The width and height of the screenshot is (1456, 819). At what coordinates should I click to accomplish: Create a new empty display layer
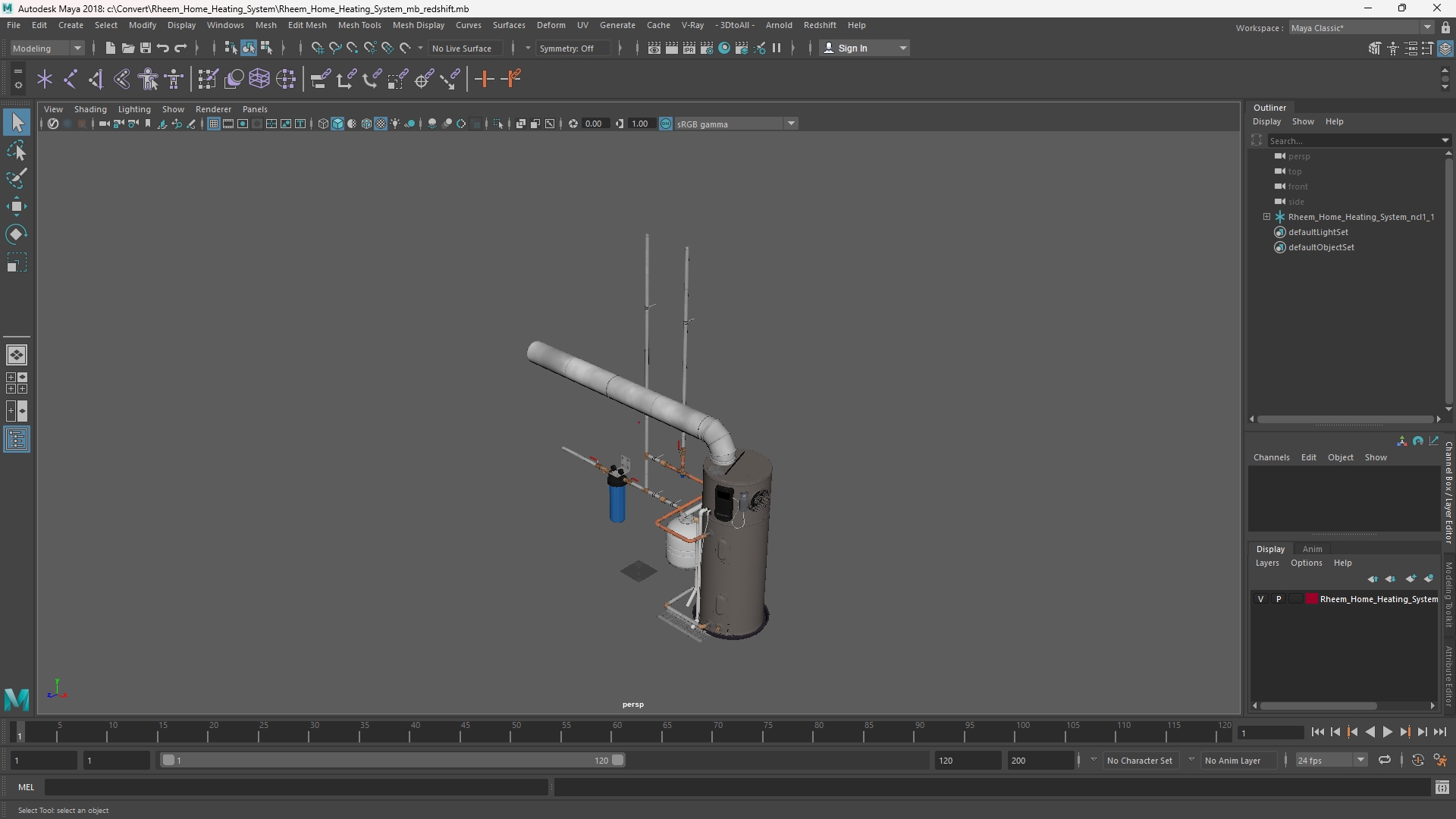click(1410, 579)
